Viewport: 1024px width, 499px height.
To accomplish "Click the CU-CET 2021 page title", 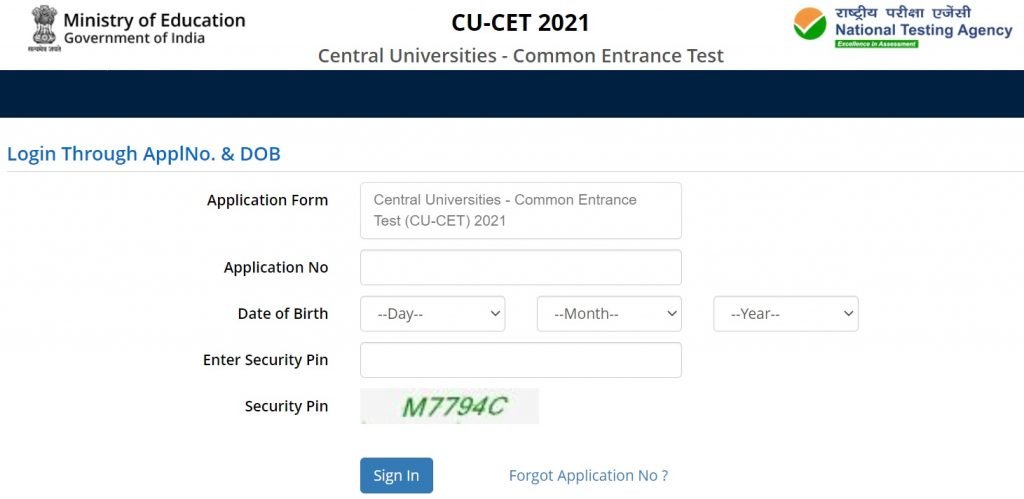I will 520,22.
